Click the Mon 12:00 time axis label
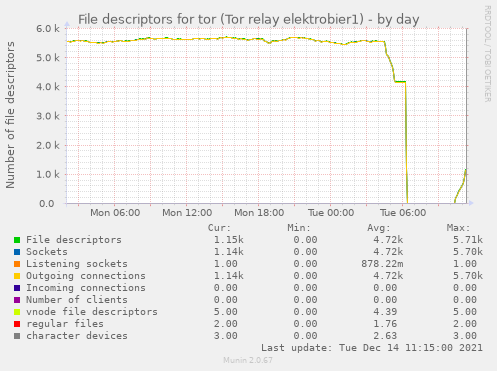The image size is (497, 371). [x=187, y=213]
